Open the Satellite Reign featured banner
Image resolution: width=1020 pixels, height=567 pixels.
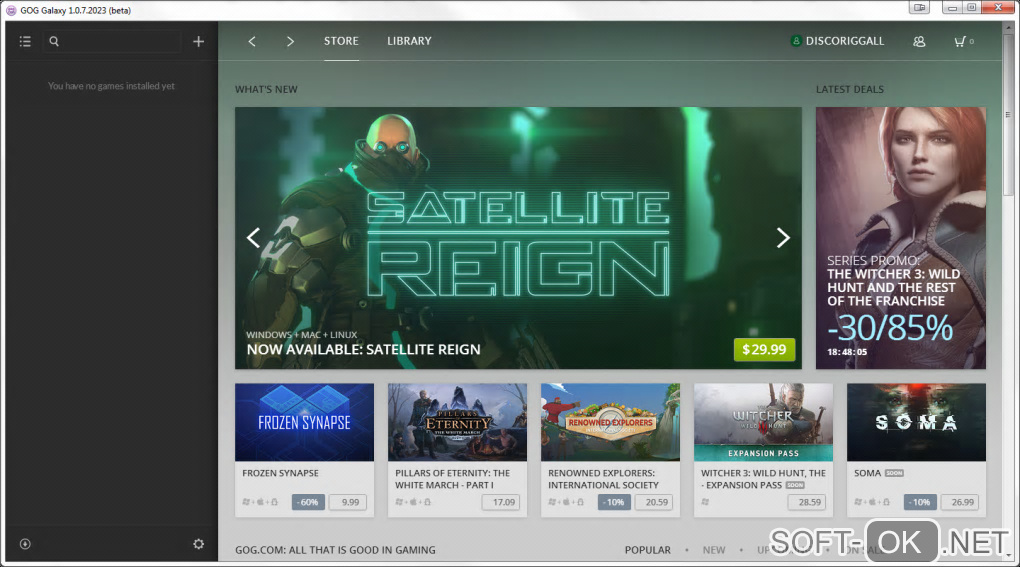click(518, 238)
